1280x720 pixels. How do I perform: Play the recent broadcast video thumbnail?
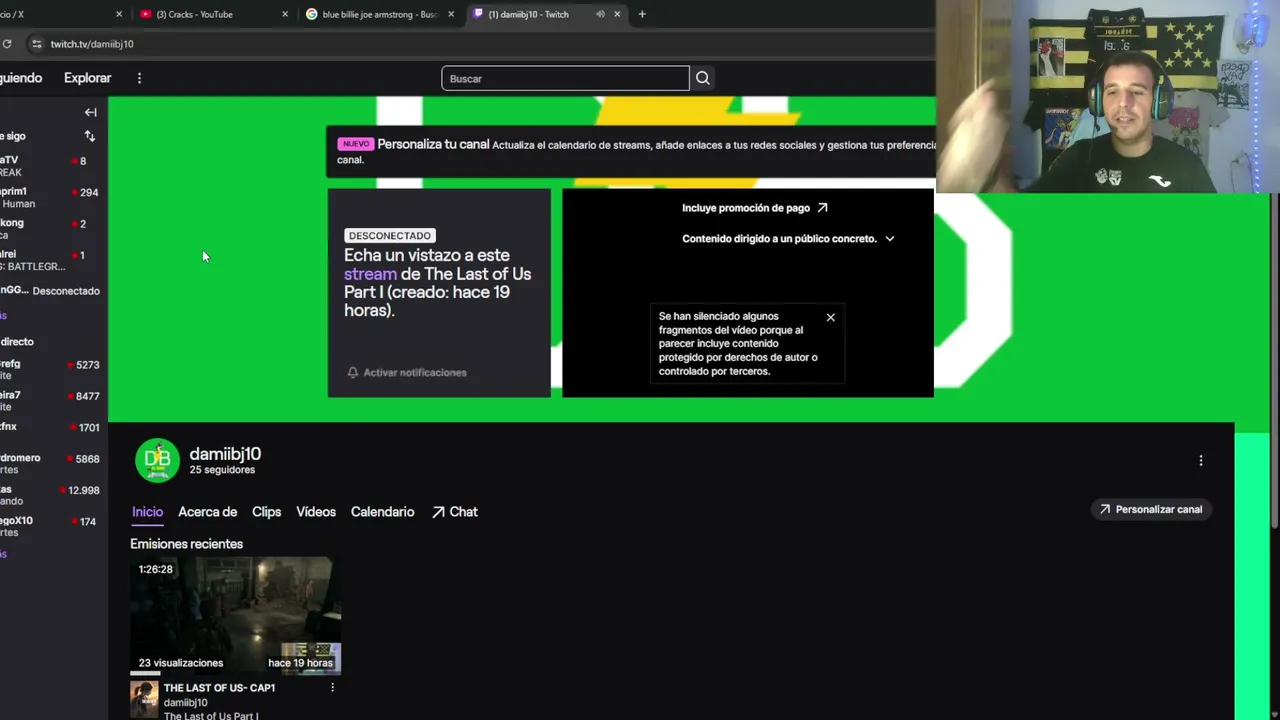click(236, 615)
